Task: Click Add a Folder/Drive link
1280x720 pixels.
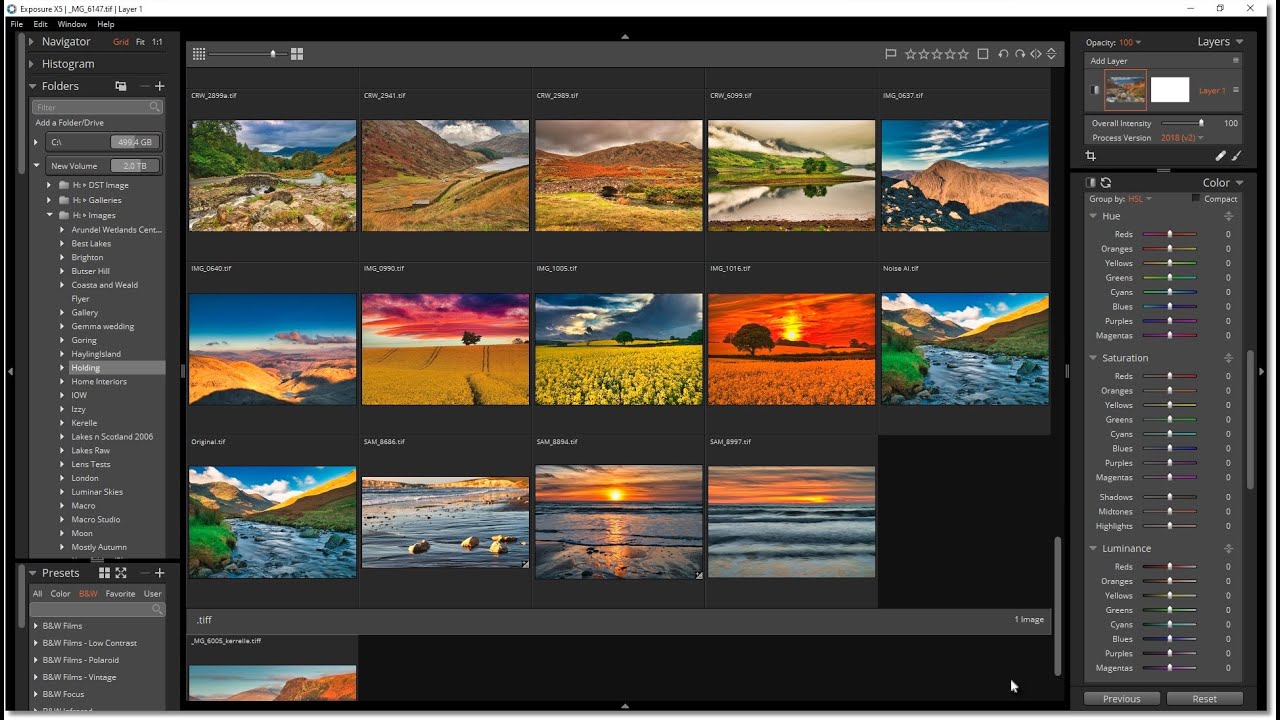Action: coord(69,123)
